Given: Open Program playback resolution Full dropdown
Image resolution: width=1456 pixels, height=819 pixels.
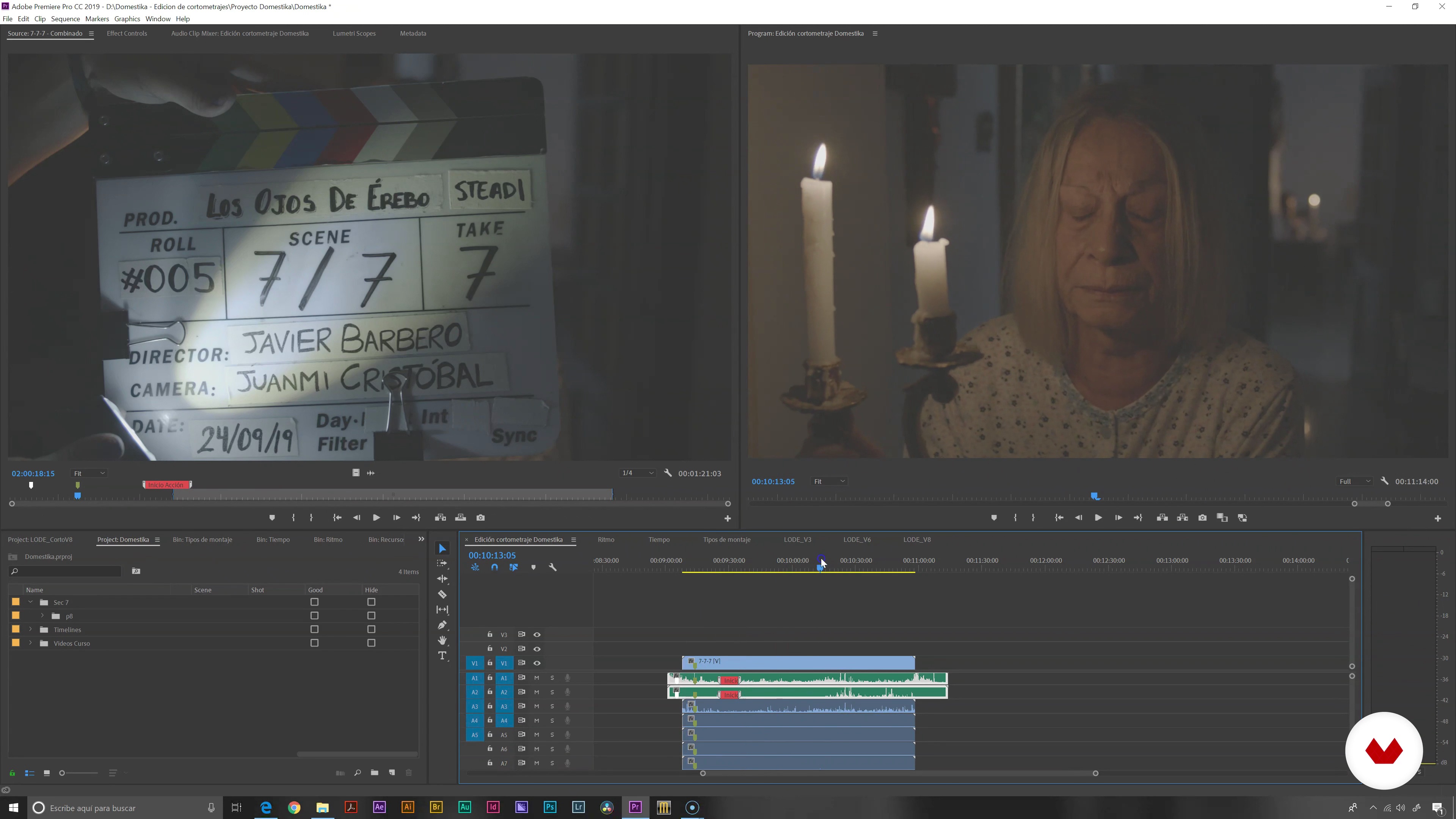Looking at the screenshot, I should click(1355, 481).
